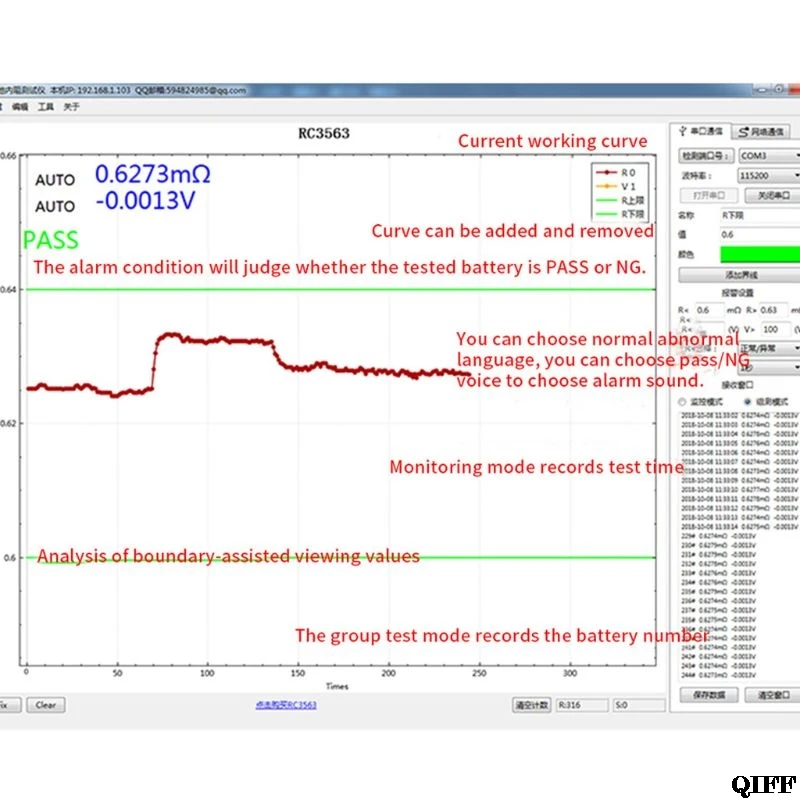Open the 工具 menu
The height and width of the screenshot is (800, 800).
click(45, 107)
